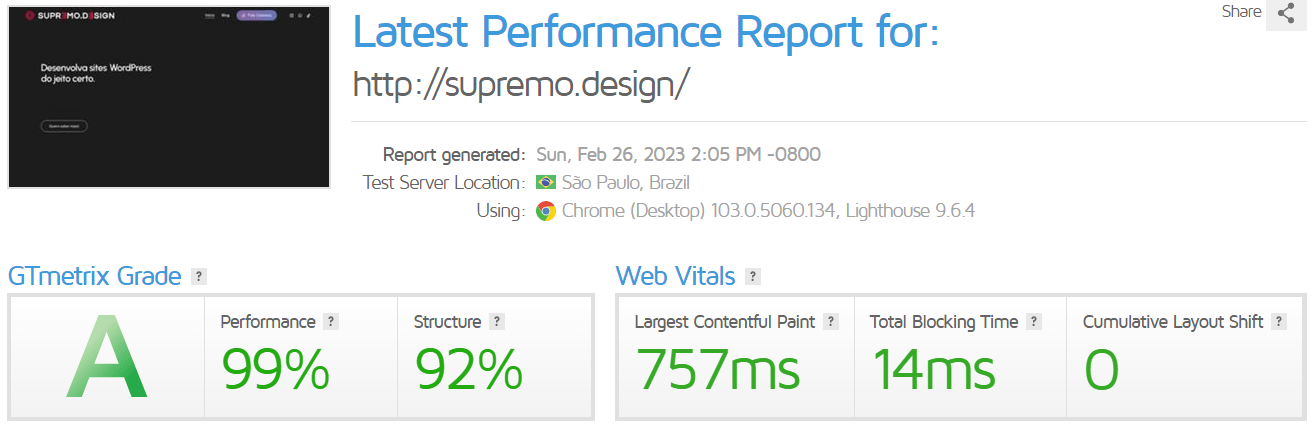Click the 14ms Total Blocking Time value
This screenshot has height=429, width=1315.
(x=933, y=370)
